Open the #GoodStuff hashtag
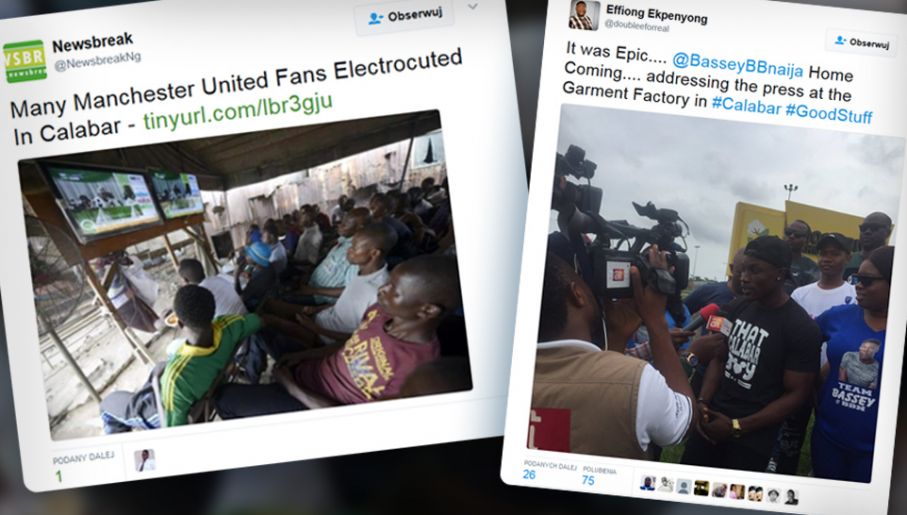Image resolution: width=907 pixels, height=515 pixels. [829, 113]
